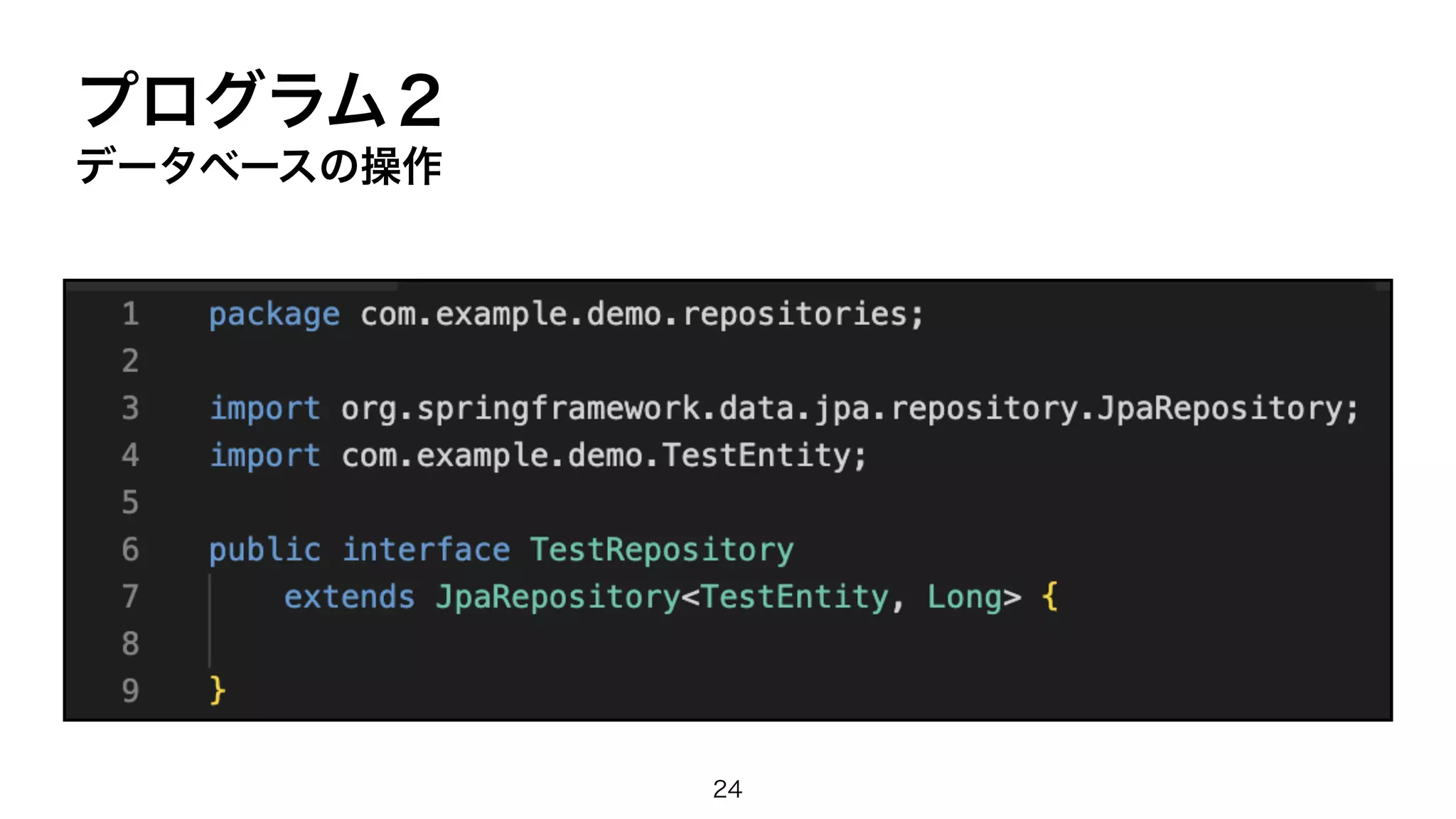Image resolution: width=1456 pixels, height=819 pixels.
Task: Click the package keyword on line 1
Action: (x=274, y=316)
